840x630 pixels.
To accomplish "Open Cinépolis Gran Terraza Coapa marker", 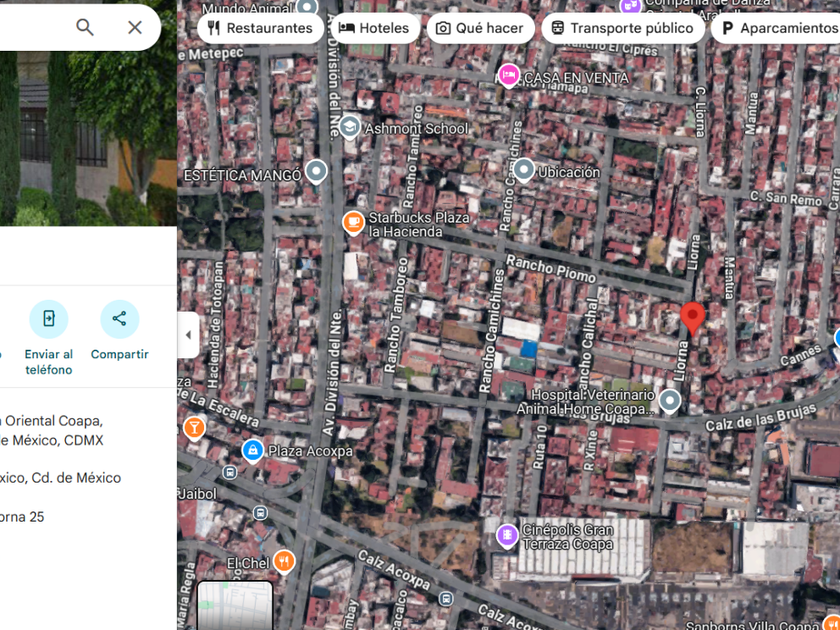I will point(507,536).
